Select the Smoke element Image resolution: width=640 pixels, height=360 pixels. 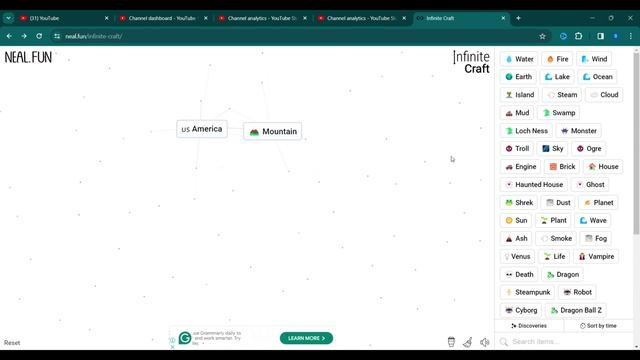point(556,238)
